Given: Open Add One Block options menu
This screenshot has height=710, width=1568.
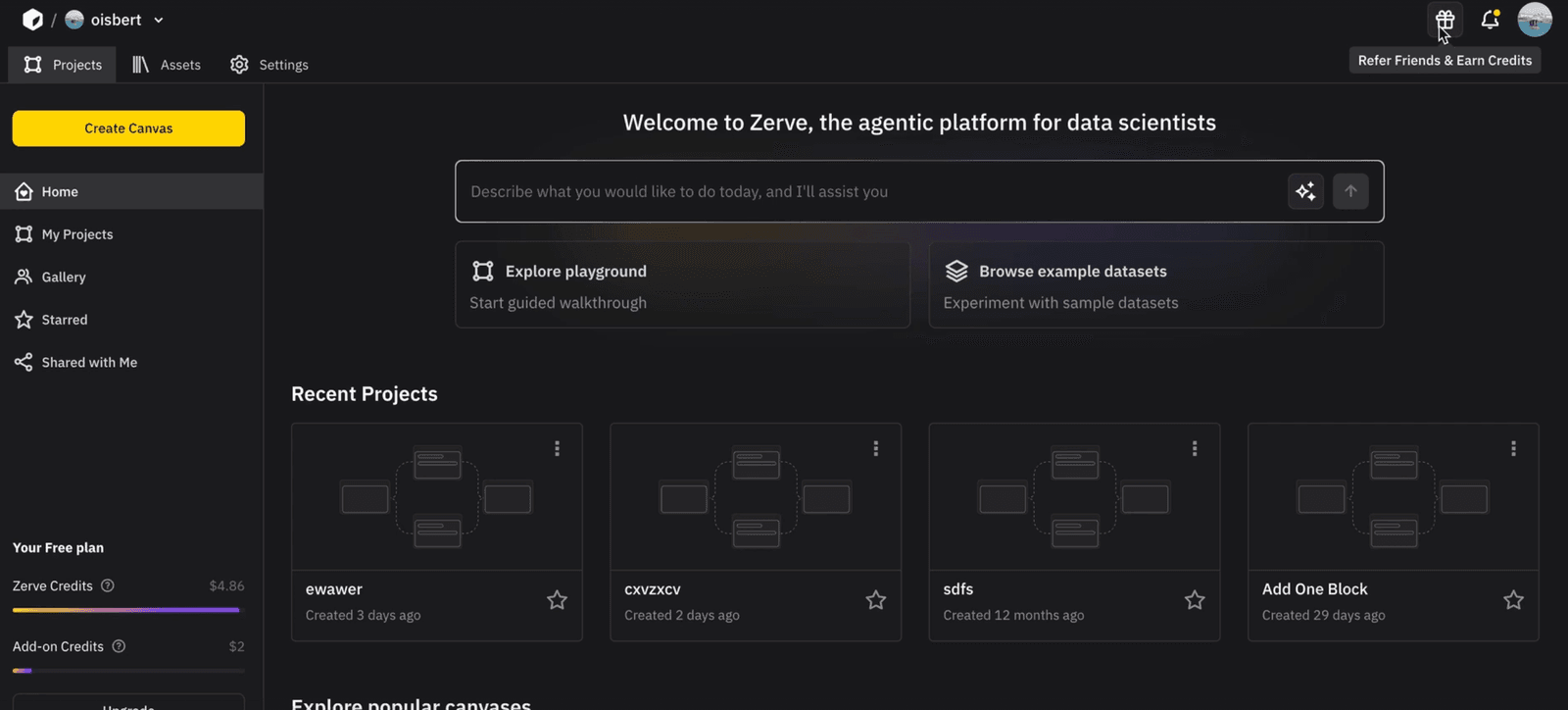Looking at the screenshot, I should (x=1513, y=448).
